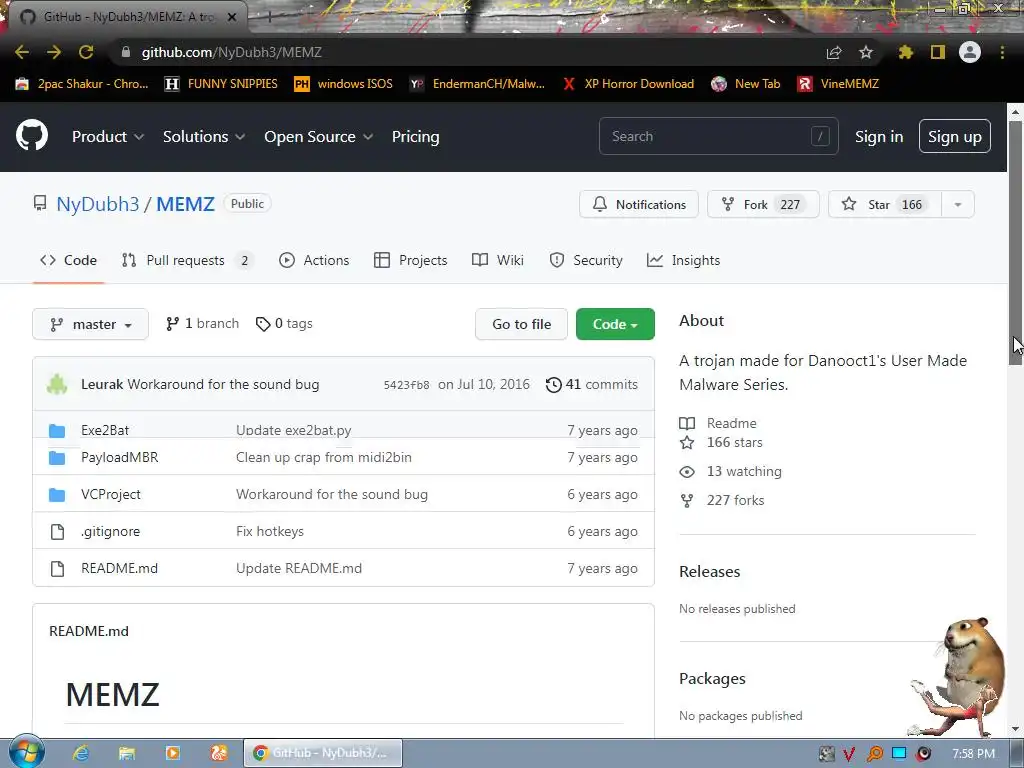The width and height of the screenshot is (1024, 768).
Task: Open the NyDubh3 owner profile link
Action: coord(97,204)
